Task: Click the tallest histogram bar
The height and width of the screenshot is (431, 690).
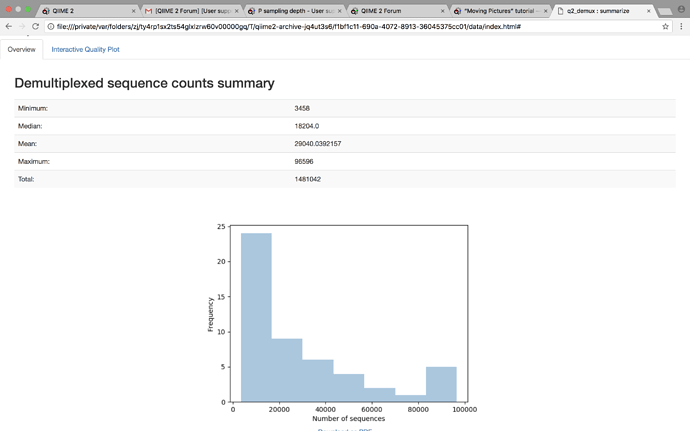Action: click(256, 318)
